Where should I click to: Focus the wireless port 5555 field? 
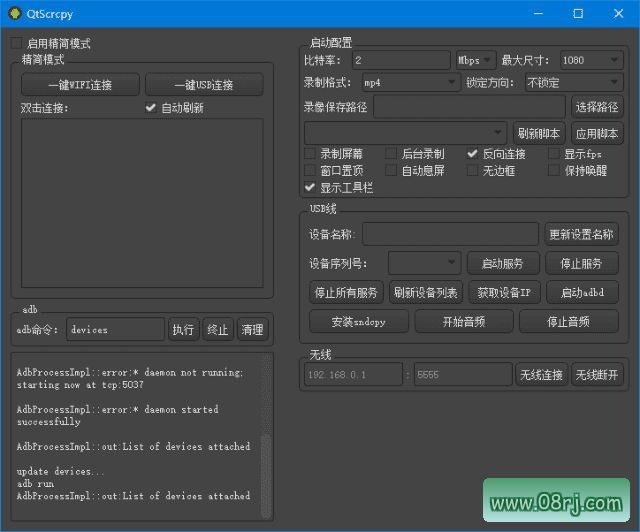pos(463,374)
